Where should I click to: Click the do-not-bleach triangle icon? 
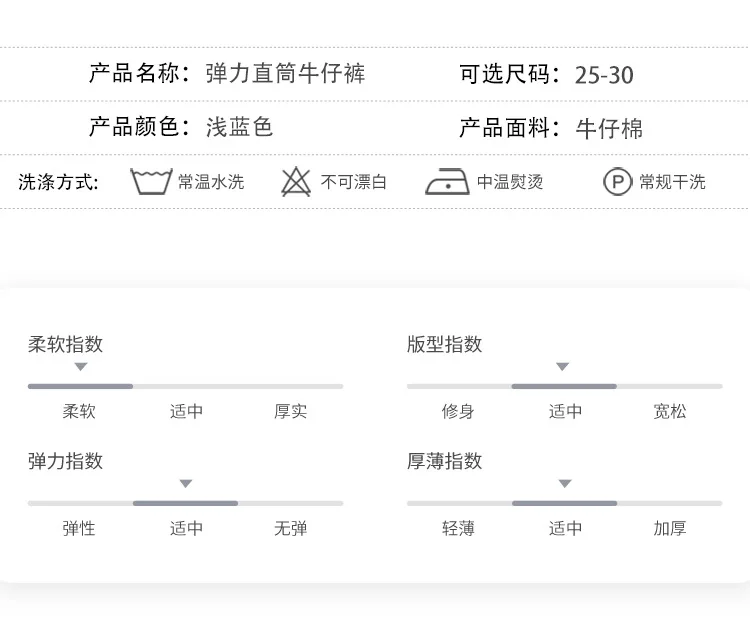[x=296, y=182]
